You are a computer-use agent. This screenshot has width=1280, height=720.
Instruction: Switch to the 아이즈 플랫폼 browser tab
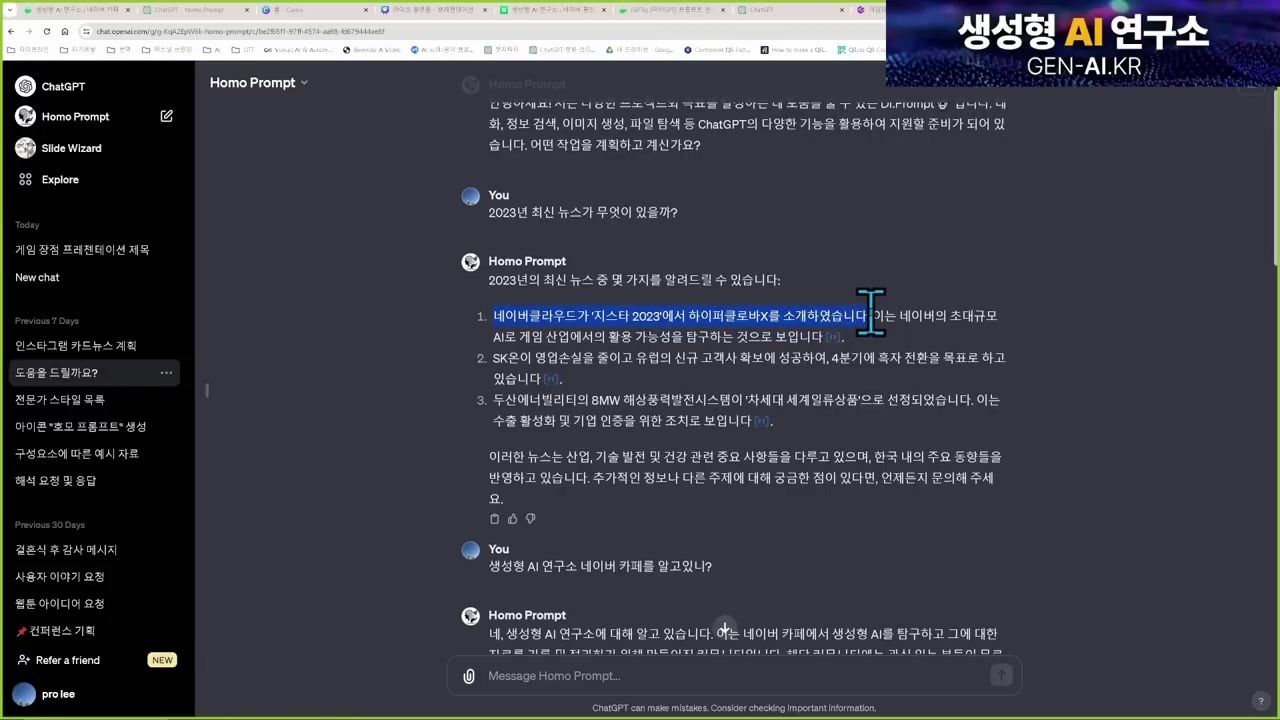tap(434, 10)
